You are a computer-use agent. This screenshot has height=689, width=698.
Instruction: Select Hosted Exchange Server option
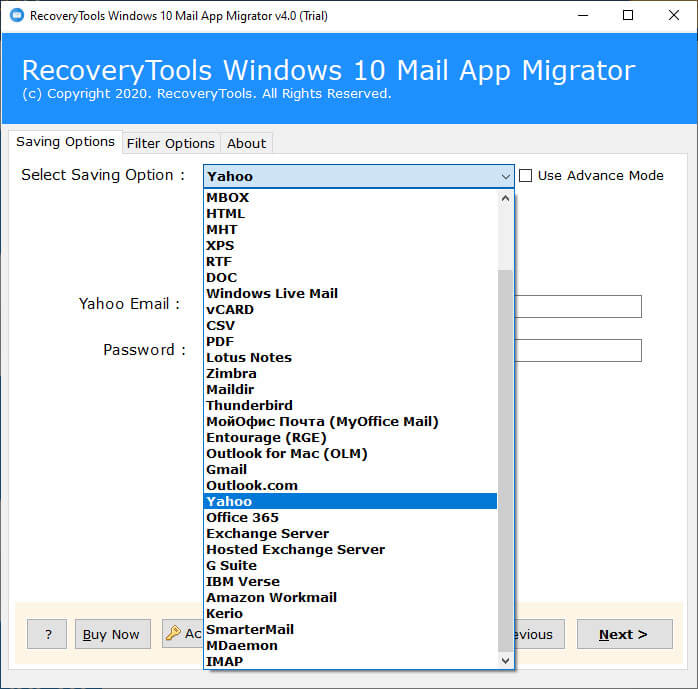coord(350,550)
